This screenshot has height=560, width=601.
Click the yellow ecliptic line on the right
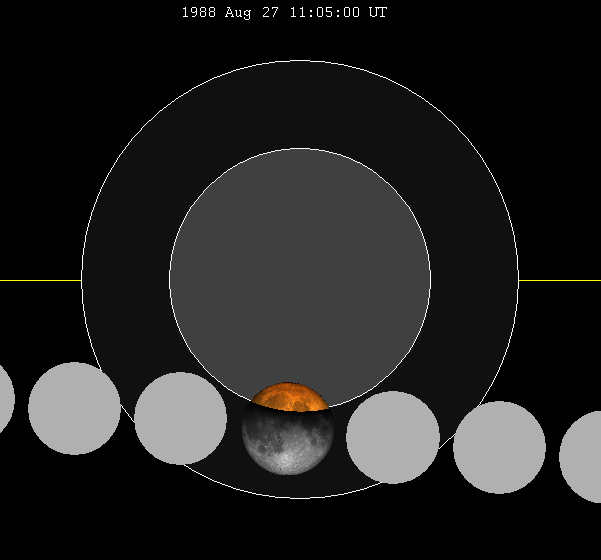click(x=559, y=280)
